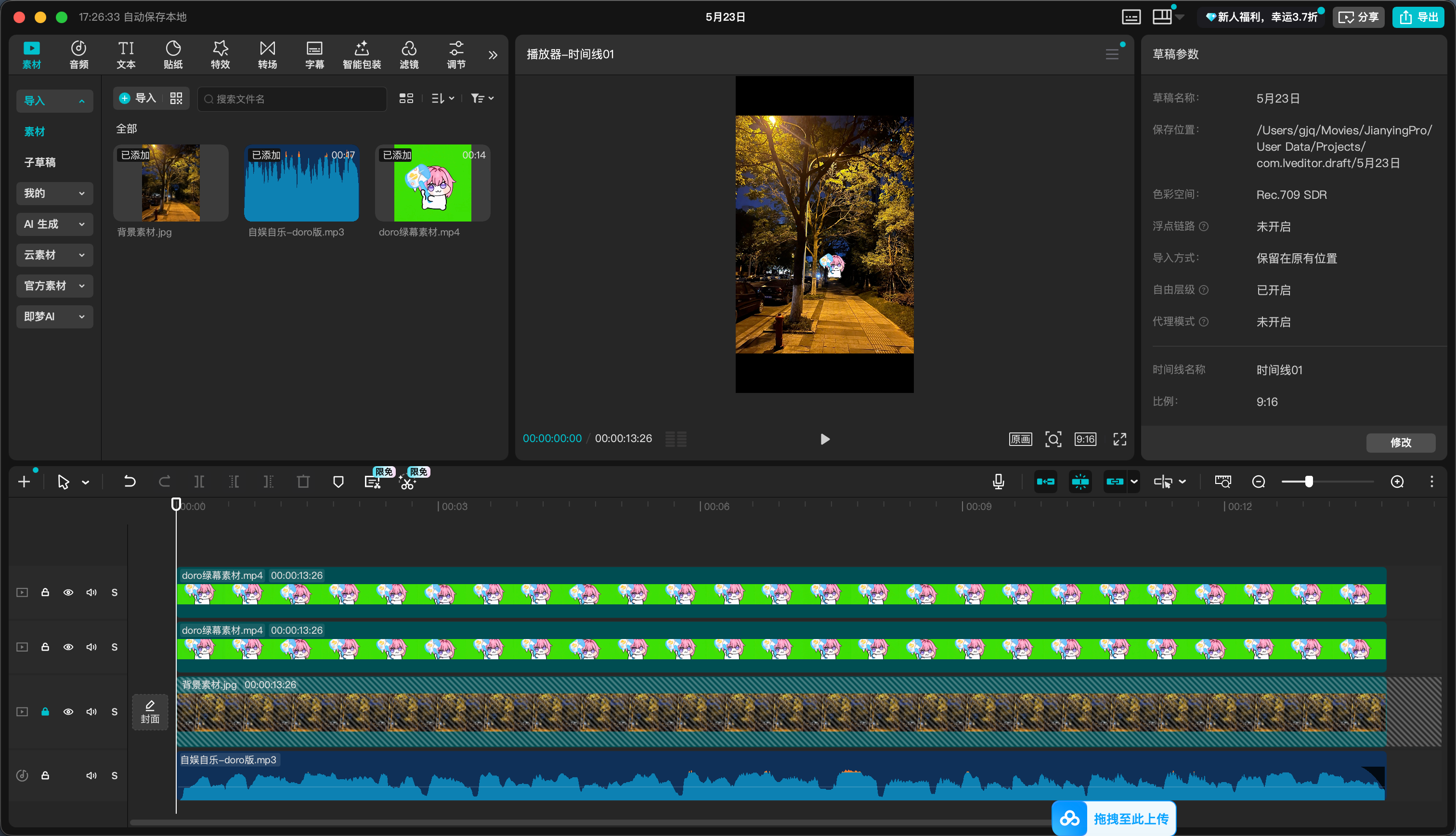The image size is (1456, 836).
Task: Open the 滤镜 tab
Action: coord(409,55)
